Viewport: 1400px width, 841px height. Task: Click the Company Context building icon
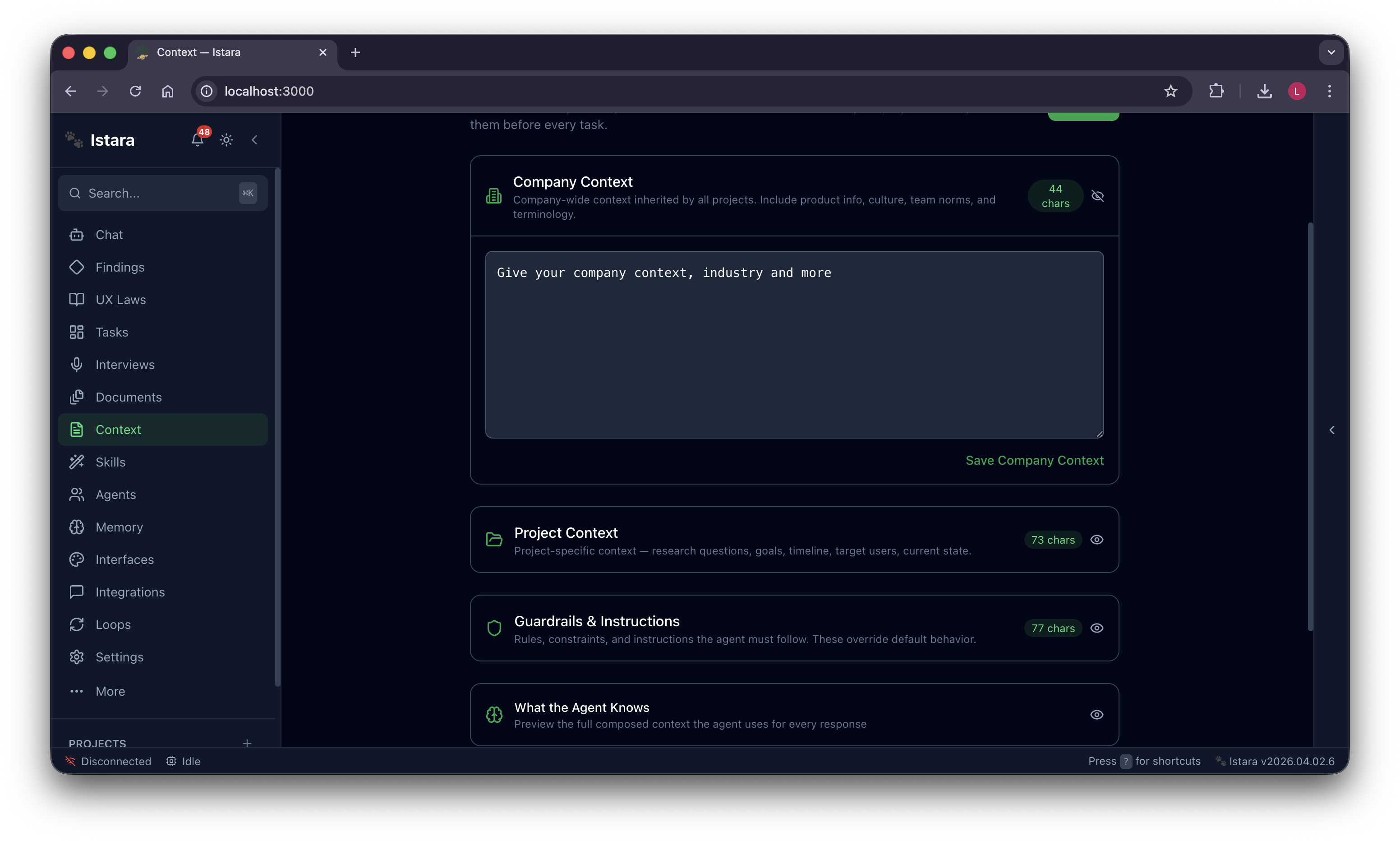point(494,196)
